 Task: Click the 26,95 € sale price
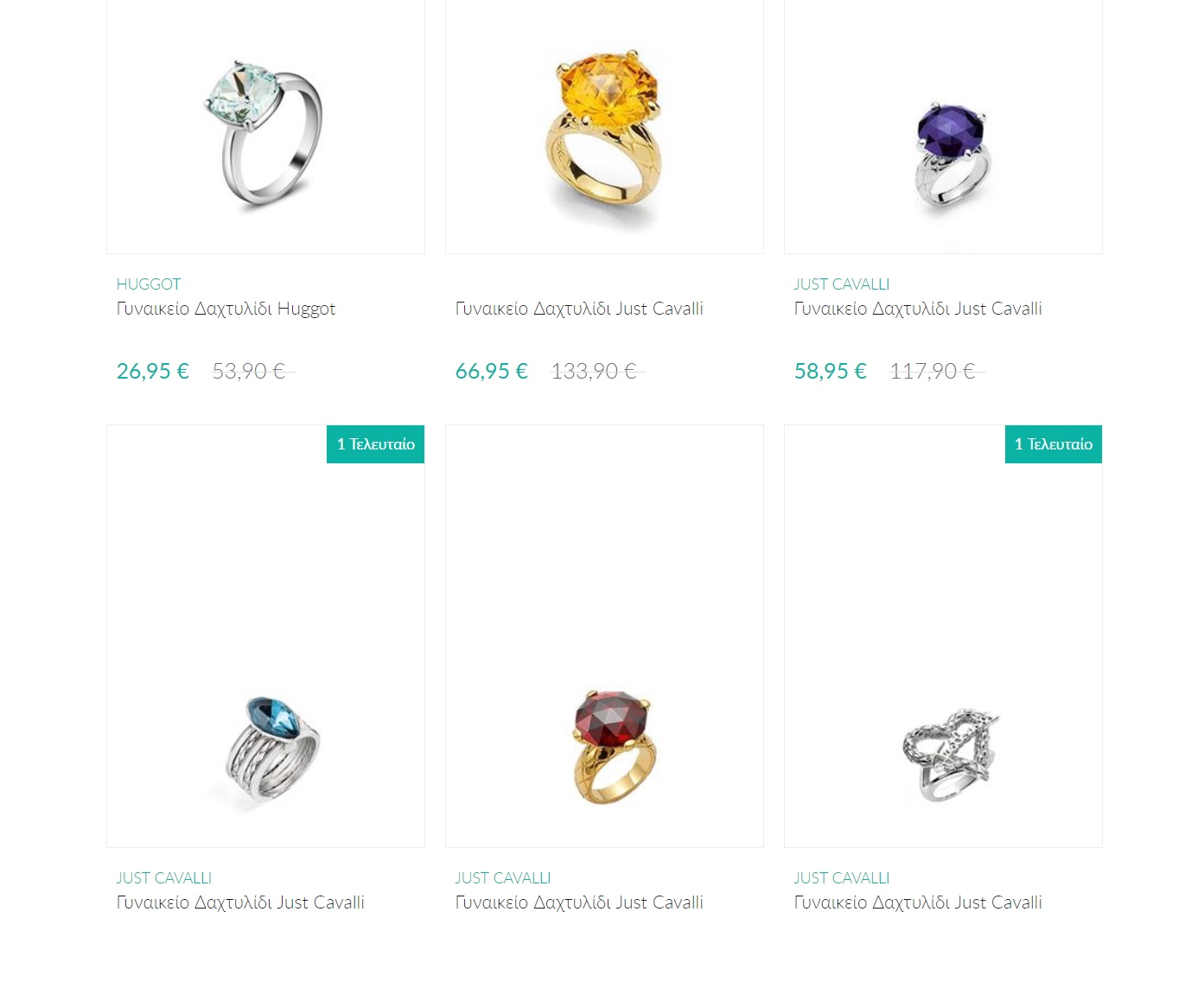(x=153, y=371)
